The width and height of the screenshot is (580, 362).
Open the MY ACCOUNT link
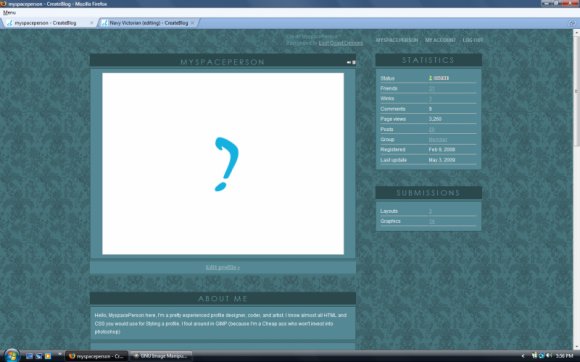pos(440,40)
